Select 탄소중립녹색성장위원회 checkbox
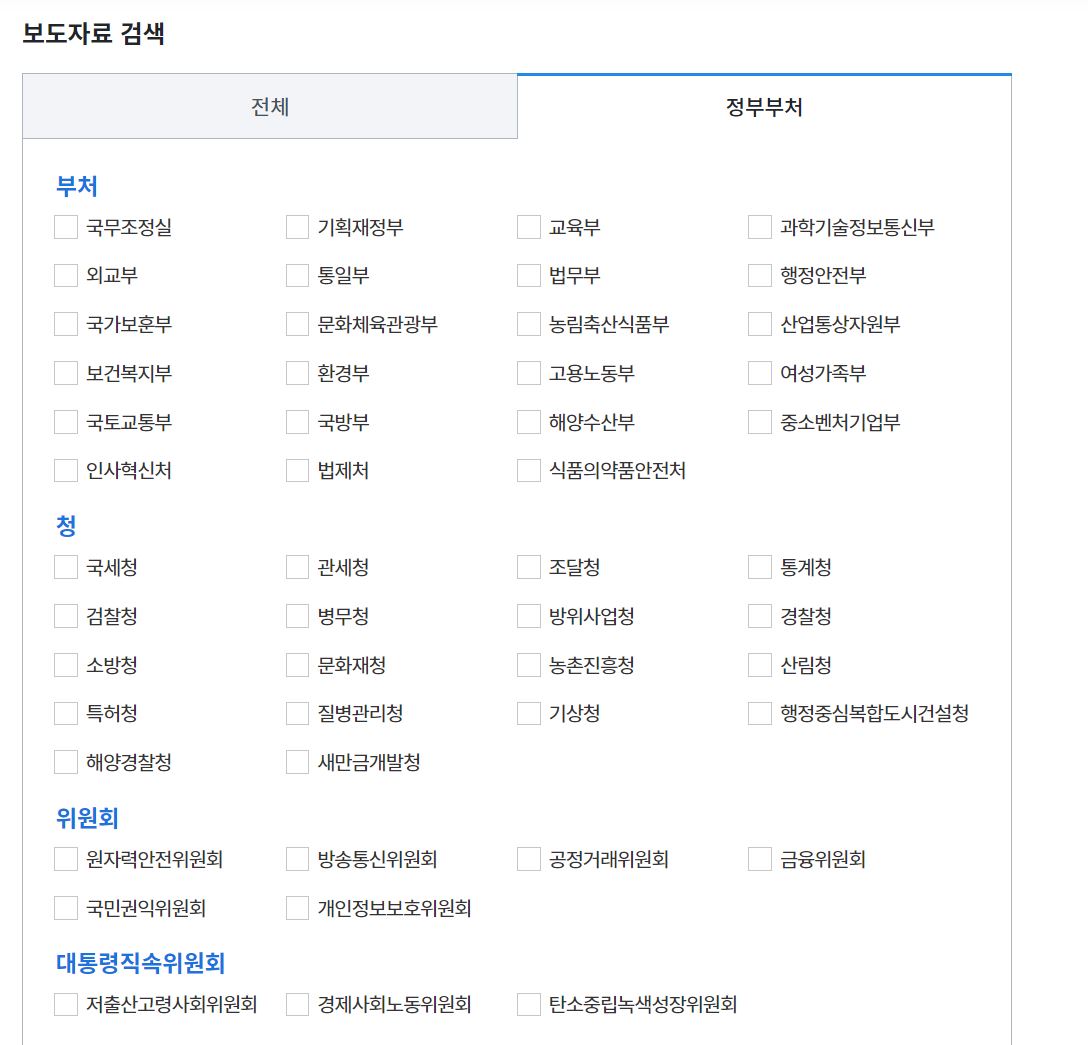This screenshot has height=1045, width=1088. 529,1004
